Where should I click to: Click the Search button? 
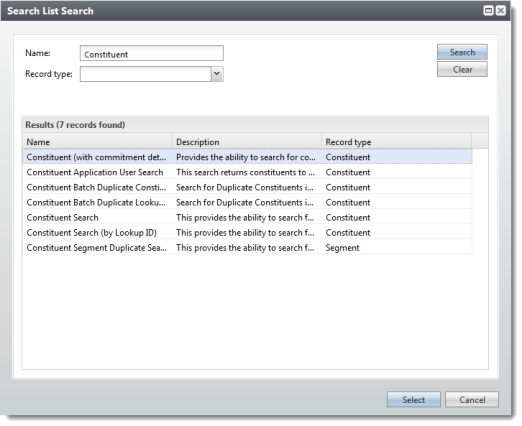[462, 52]
